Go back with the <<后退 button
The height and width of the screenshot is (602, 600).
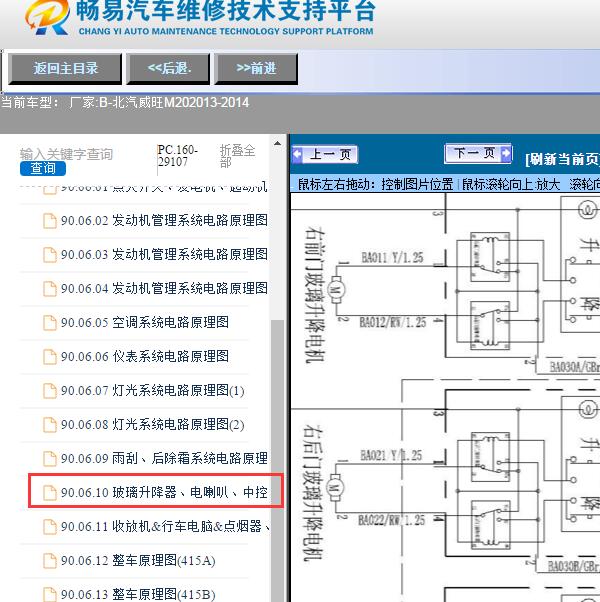point(169,69)
